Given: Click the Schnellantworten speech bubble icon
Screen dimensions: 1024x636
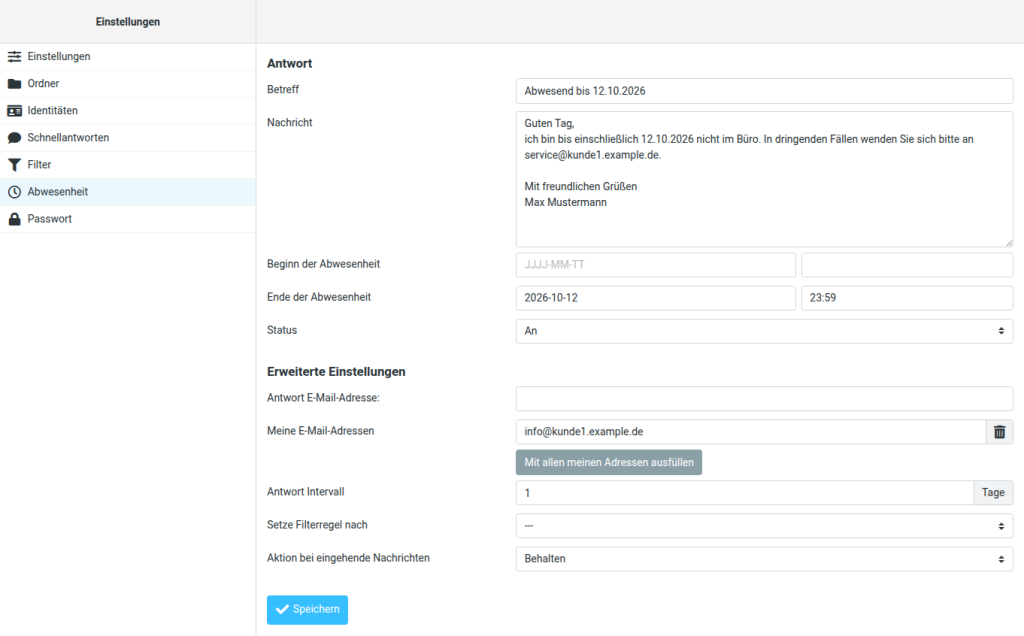Looking at the screenshot, I should click(14, 138).
